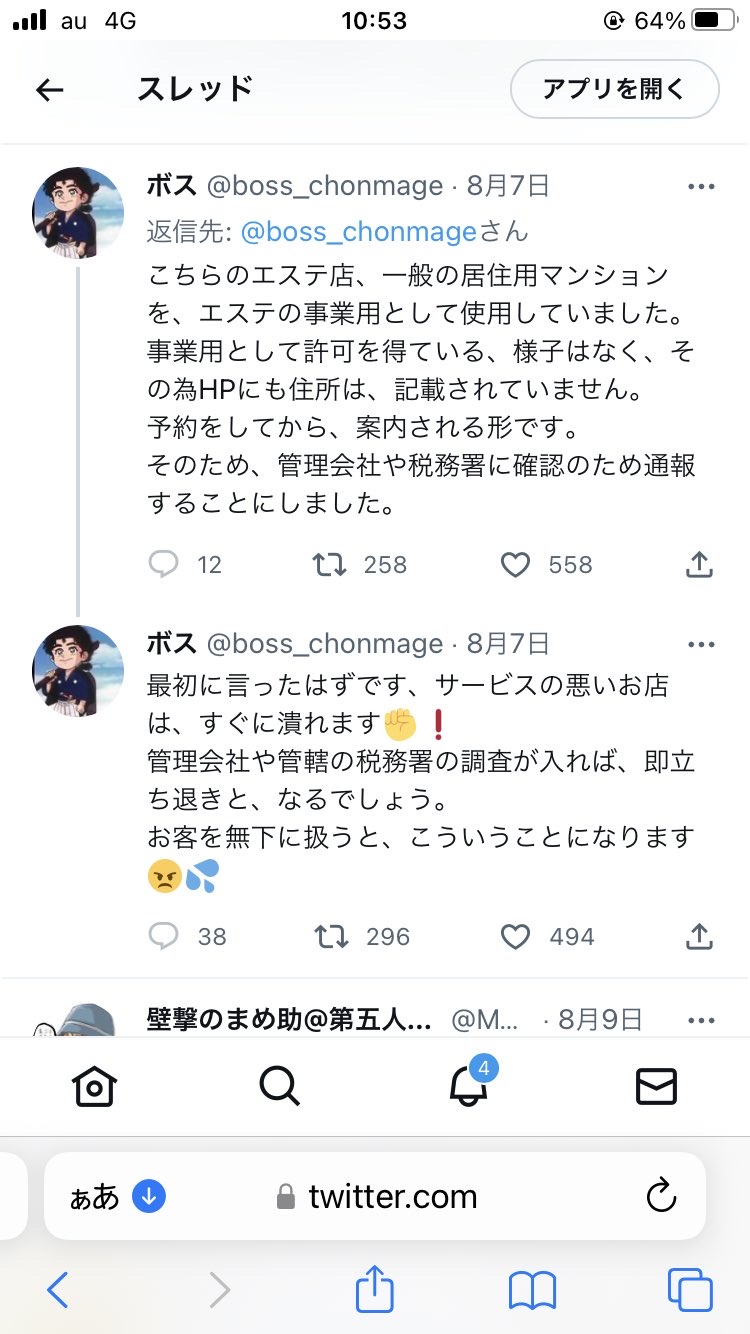Reload the page in Safari
The height and width of the screenshot is (1334, 750).
pyautogui.click(x=660, y=1196)
